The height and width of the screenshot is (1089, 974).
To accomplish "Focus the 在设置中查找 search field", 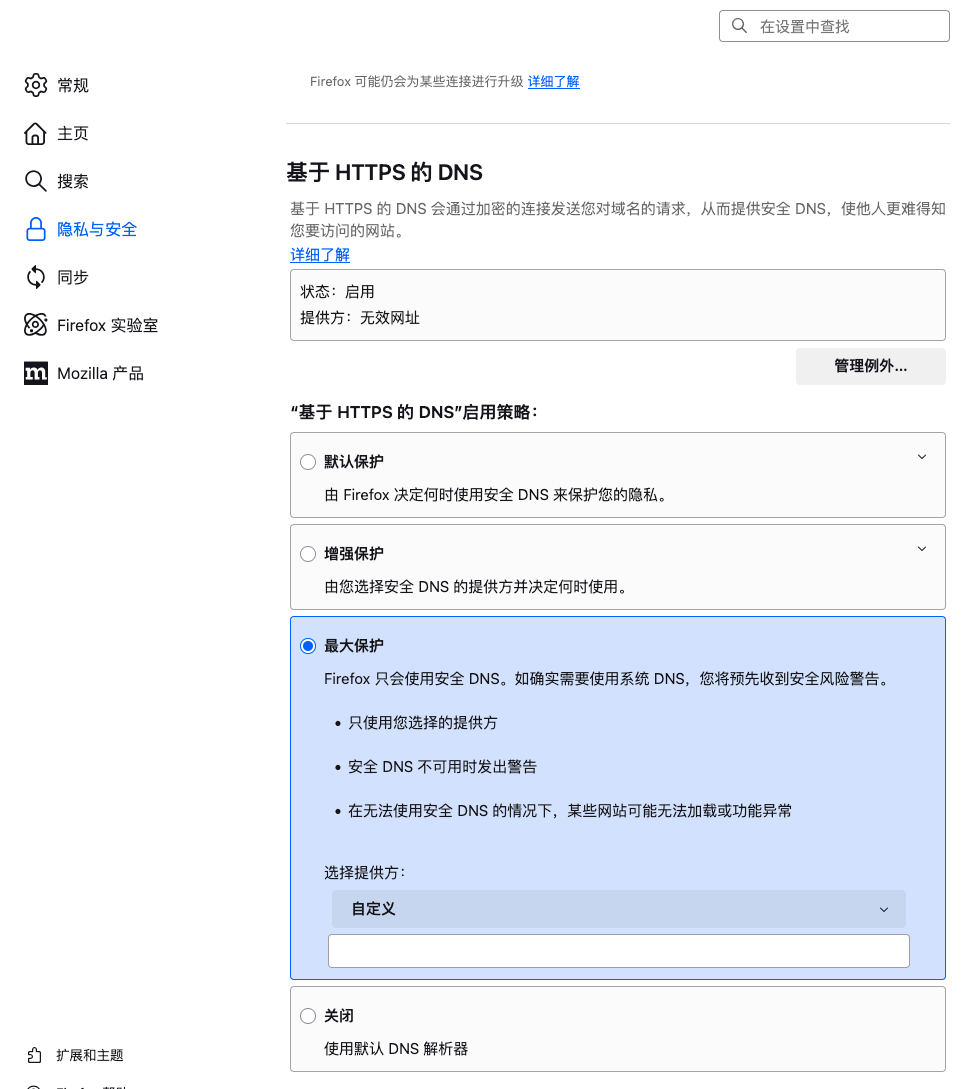I will tap(834, 26).
